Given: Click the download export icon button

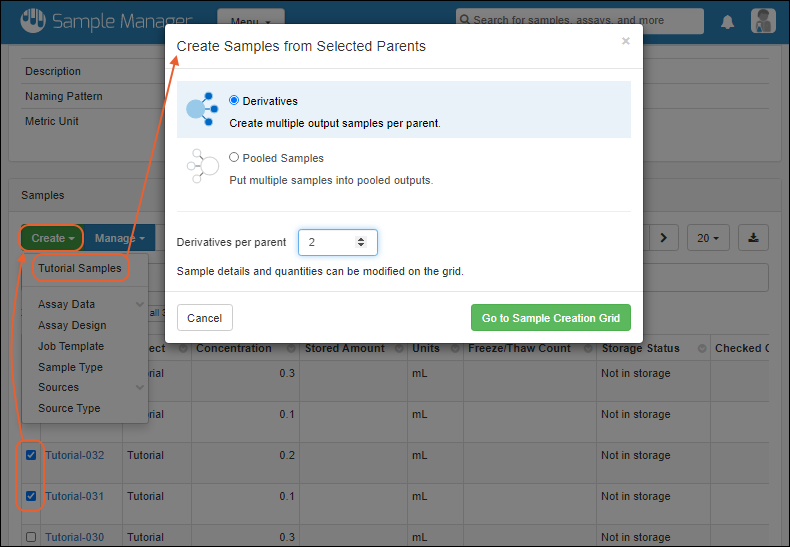Looking at the screenshot, I should pos(754,238).
